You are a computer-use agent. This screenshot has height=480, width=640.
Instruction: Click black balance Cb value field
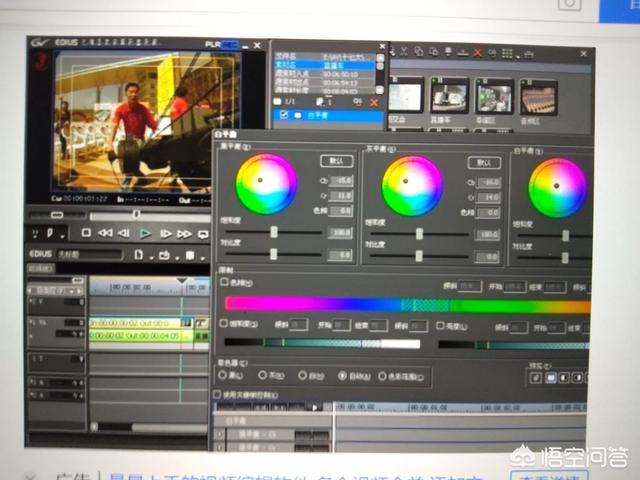pyautogui.click(x=340, y=180)
